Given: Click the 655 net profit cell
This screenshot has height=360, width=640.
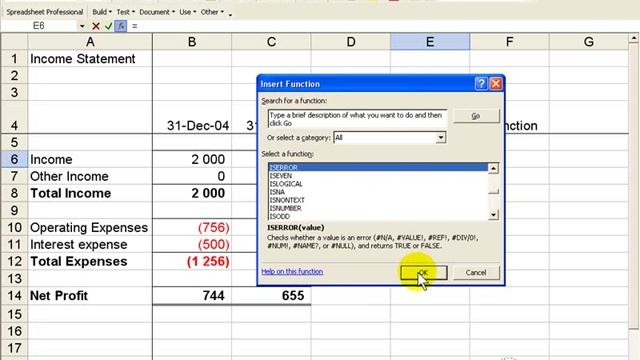Looking at the screenshot, I should (x=271, y=296).
